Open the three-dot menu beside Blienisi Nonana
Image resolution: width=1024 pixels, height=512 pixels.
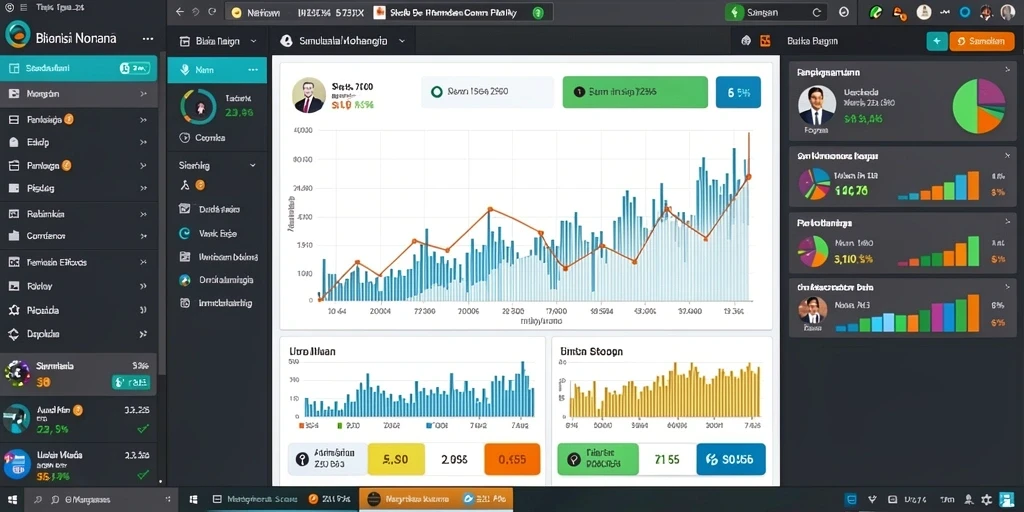pyautogui.click(x=148, y=39)
